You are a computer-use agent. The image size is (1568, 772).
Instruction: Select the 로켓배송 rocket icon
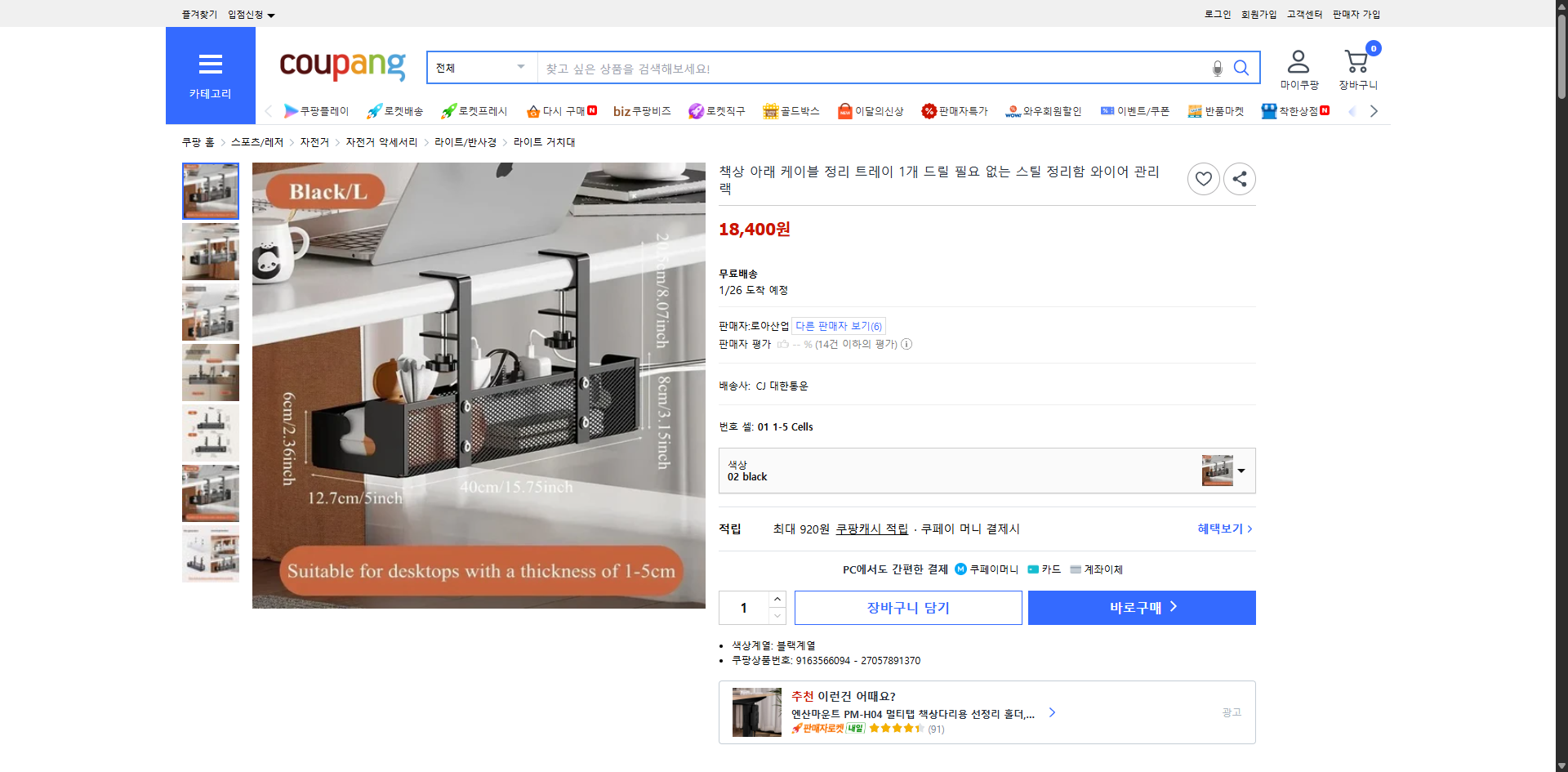(x=374, y=110)
